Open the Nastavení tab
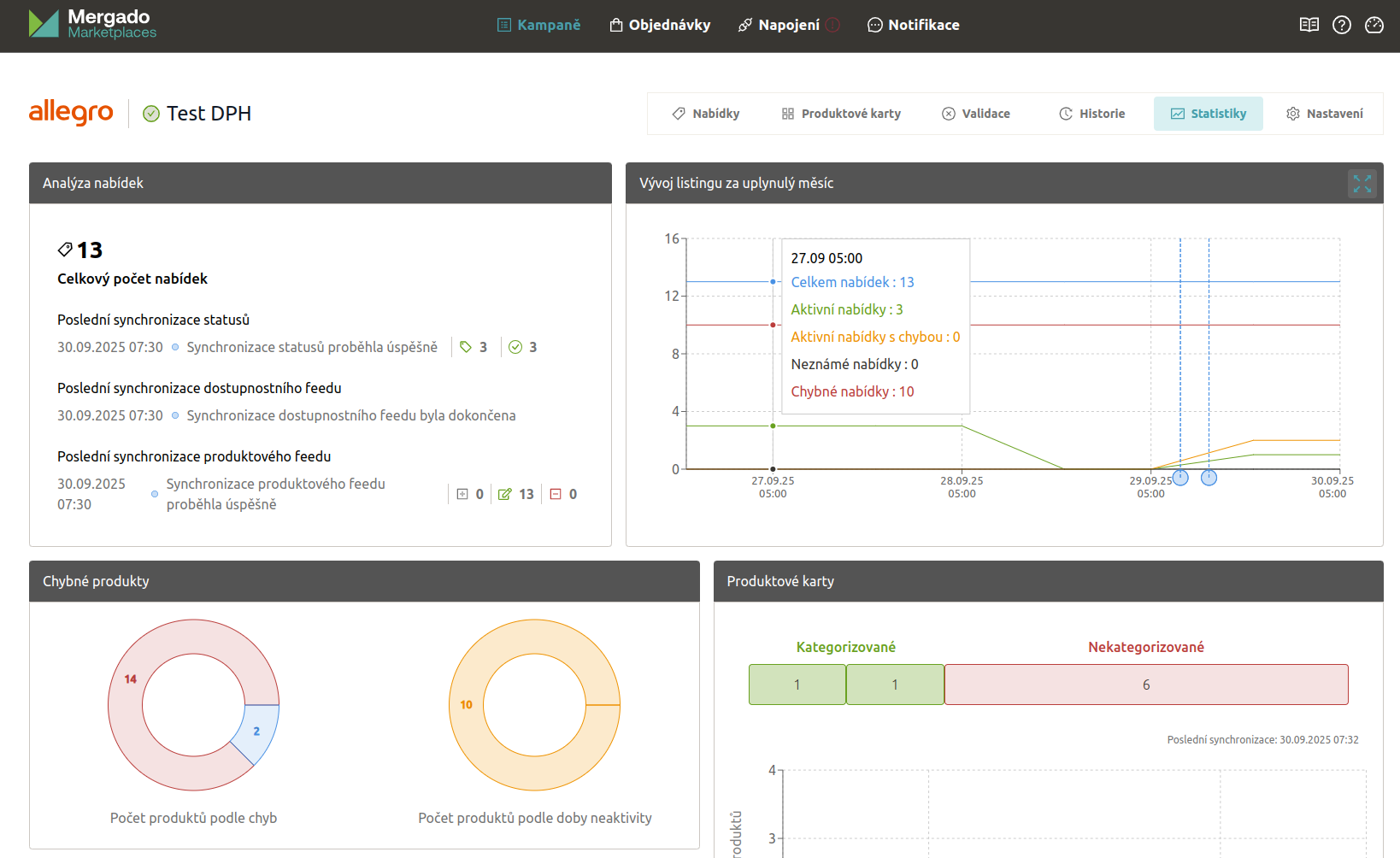Screen dimensions: 1400x858 tap(1324, 114)
